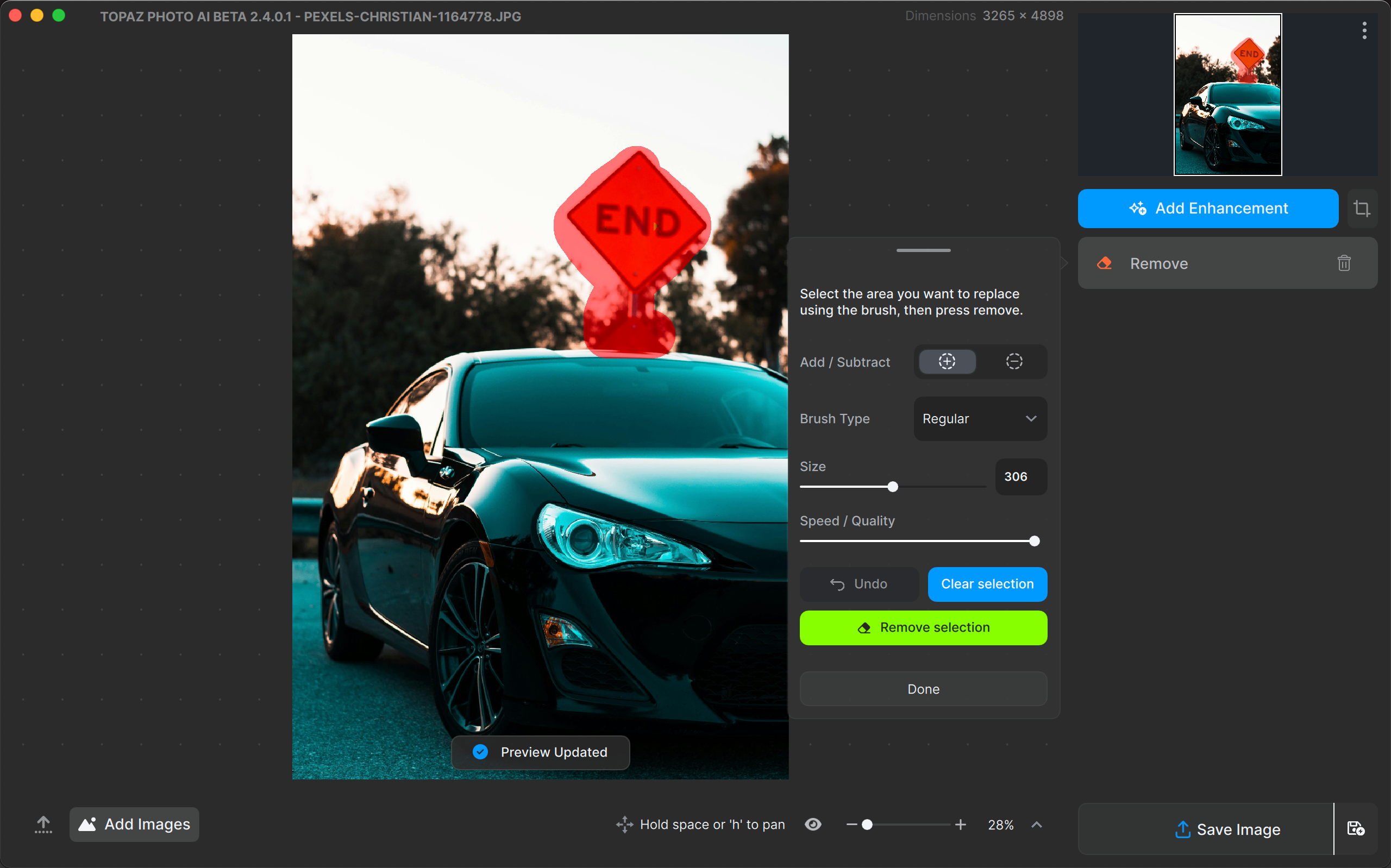1391x868 pixels.
Task: Open the three-dot options menu
Action: (1364, 30)
